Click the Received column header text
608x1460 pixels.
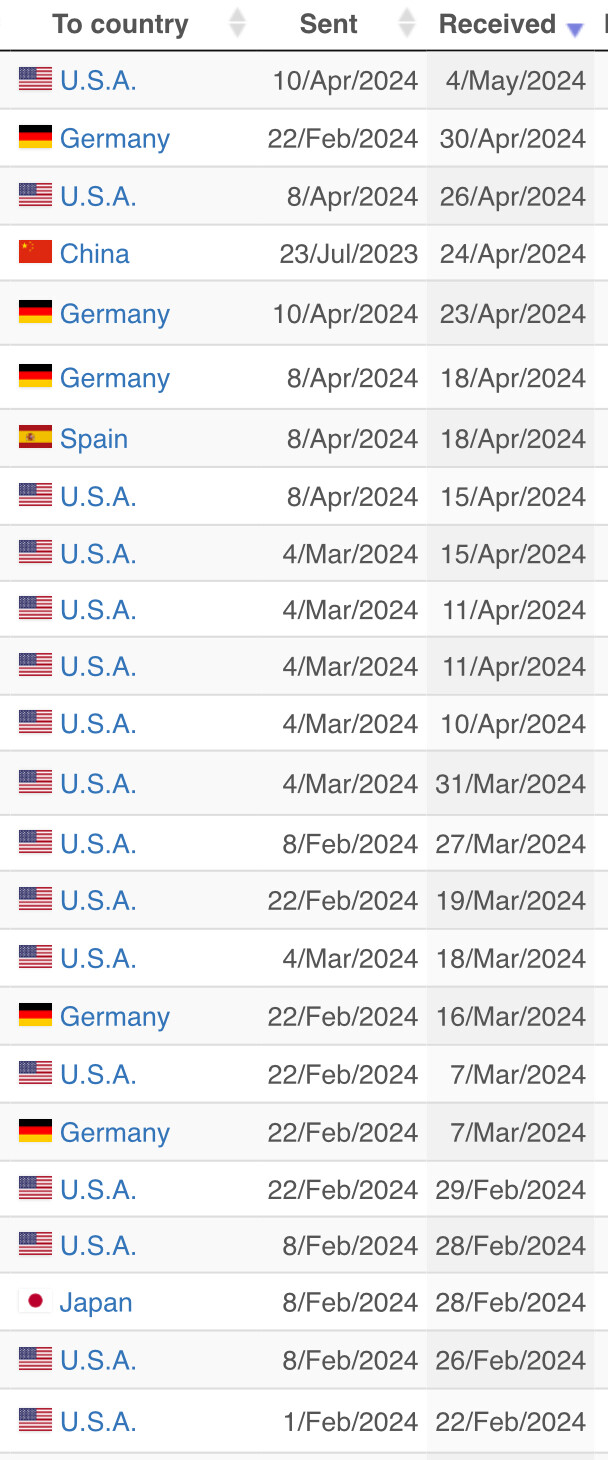click(x=497, y=24)
